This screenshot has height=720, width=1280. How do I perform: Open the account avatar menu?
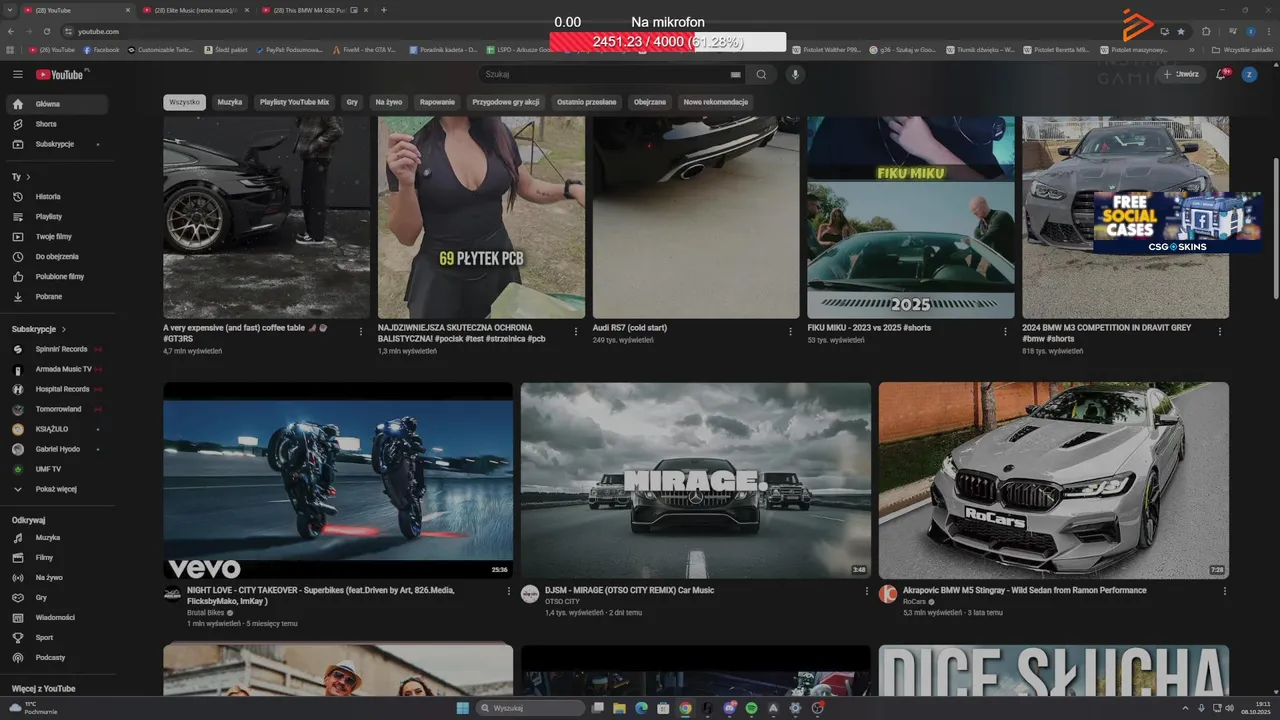[1249, 75]
